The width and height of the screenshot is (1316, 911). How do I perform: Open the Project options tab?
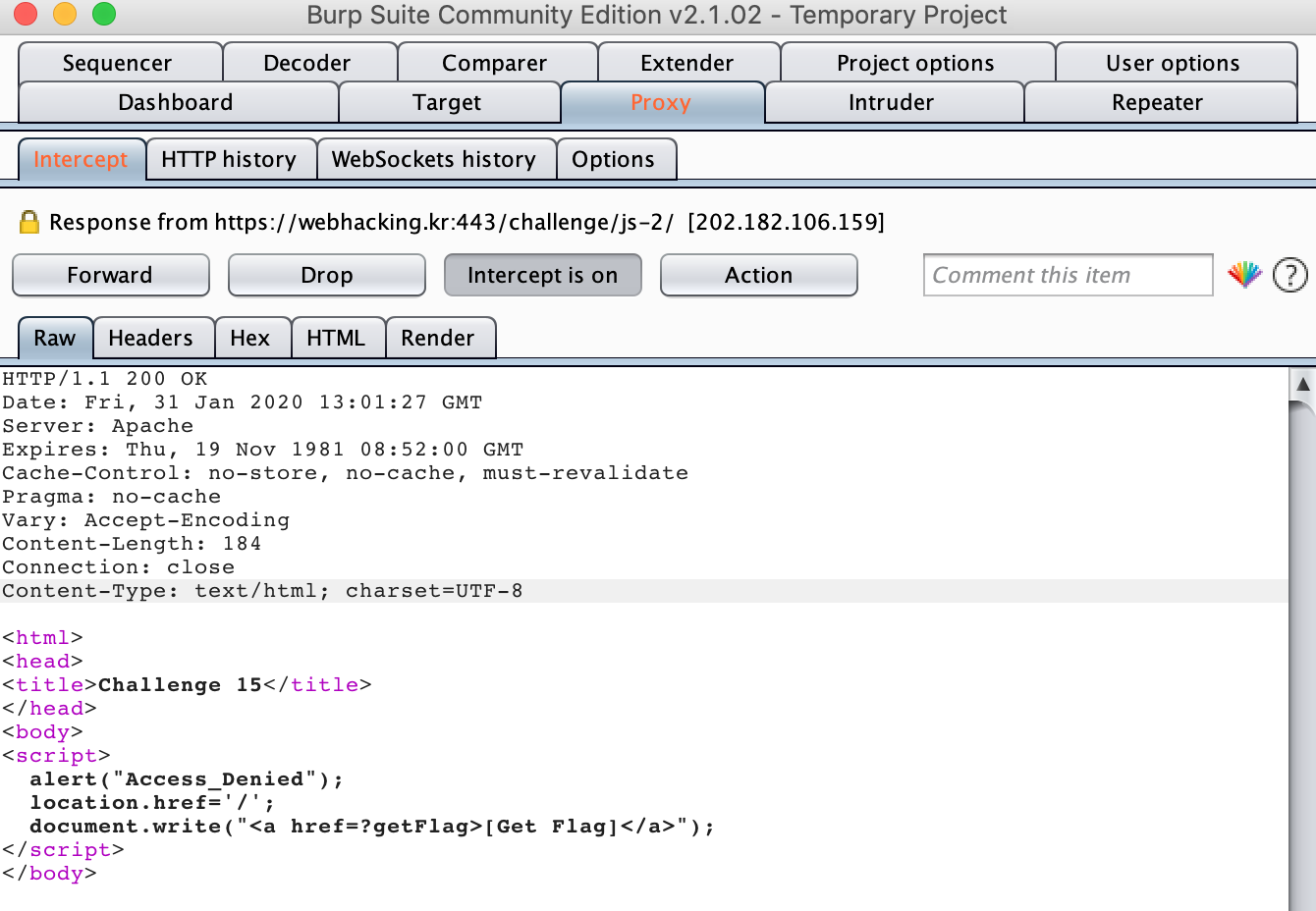pos(917,63)
